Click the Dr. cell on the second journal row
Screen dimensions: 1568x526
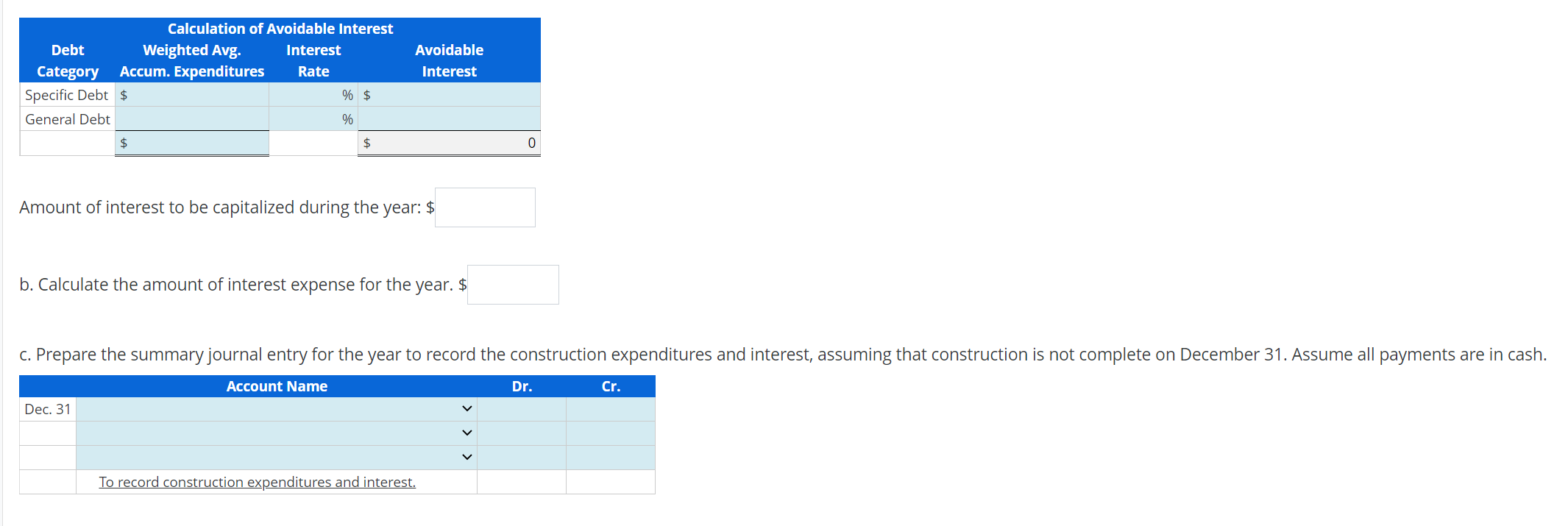(522, 433)
